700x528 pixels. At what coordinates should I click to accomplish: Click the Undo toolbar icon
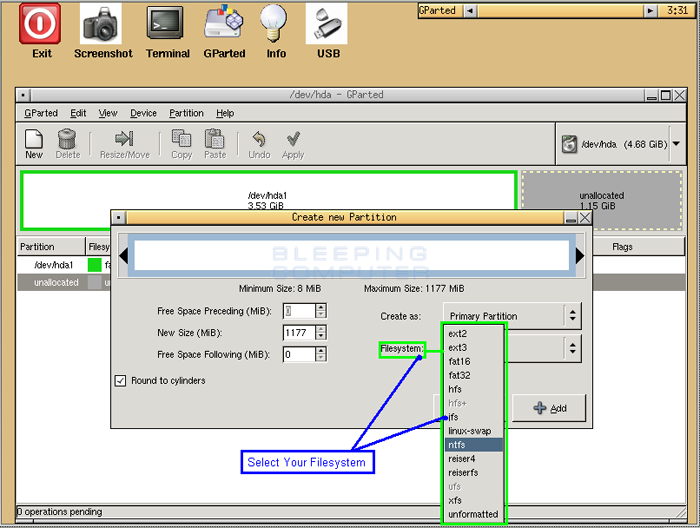(259, 139)
